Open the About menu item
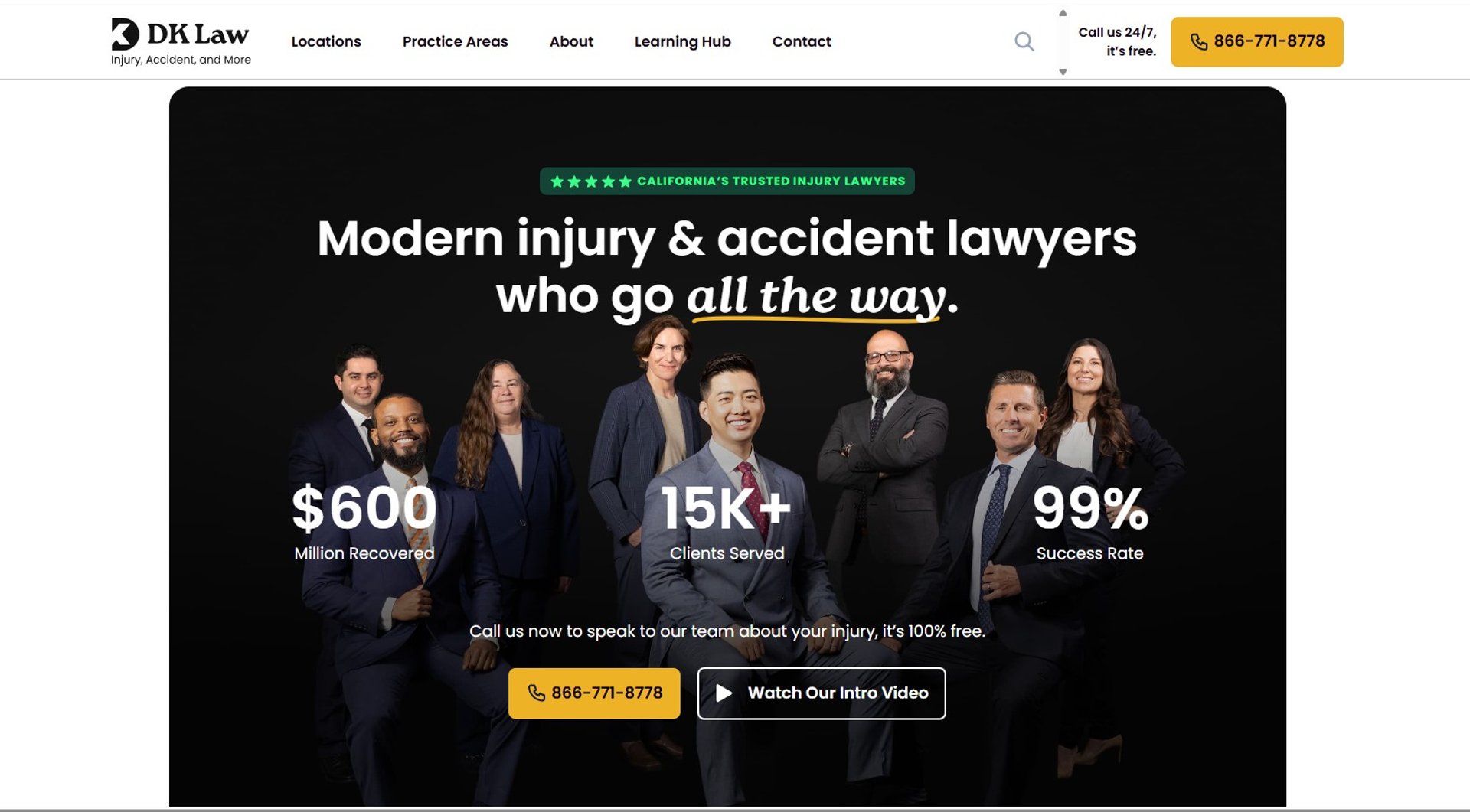The width and height of the screenshot is (1470, 812). (571, 41)
